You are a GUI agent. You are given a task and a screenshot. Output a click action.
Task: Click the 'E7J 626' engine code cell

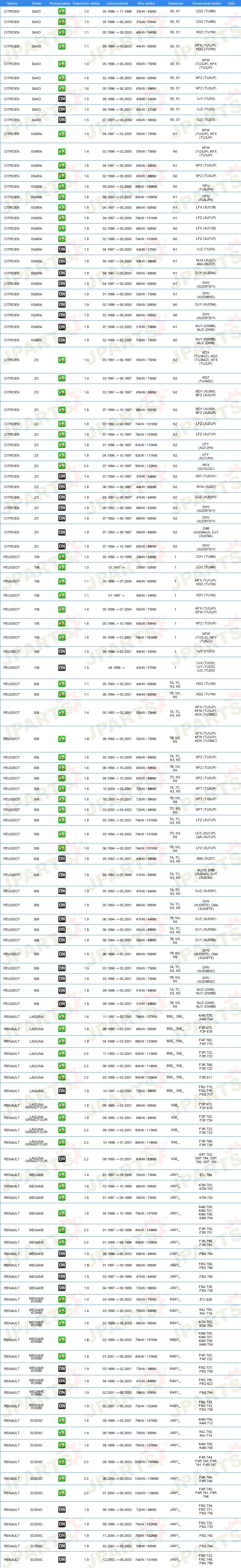(206, 1299)
